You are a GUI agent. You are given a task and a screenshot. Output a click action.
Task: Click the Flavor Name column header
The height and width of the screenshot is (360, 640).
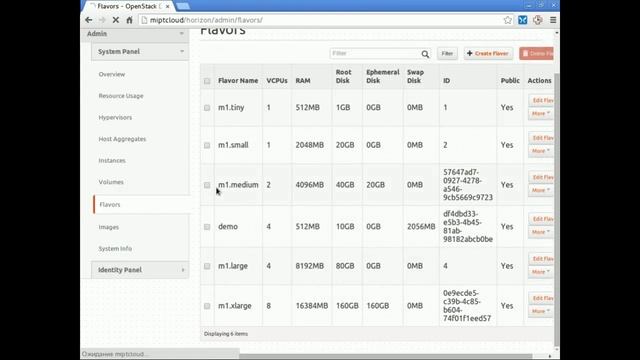click(x=238, y=81)
